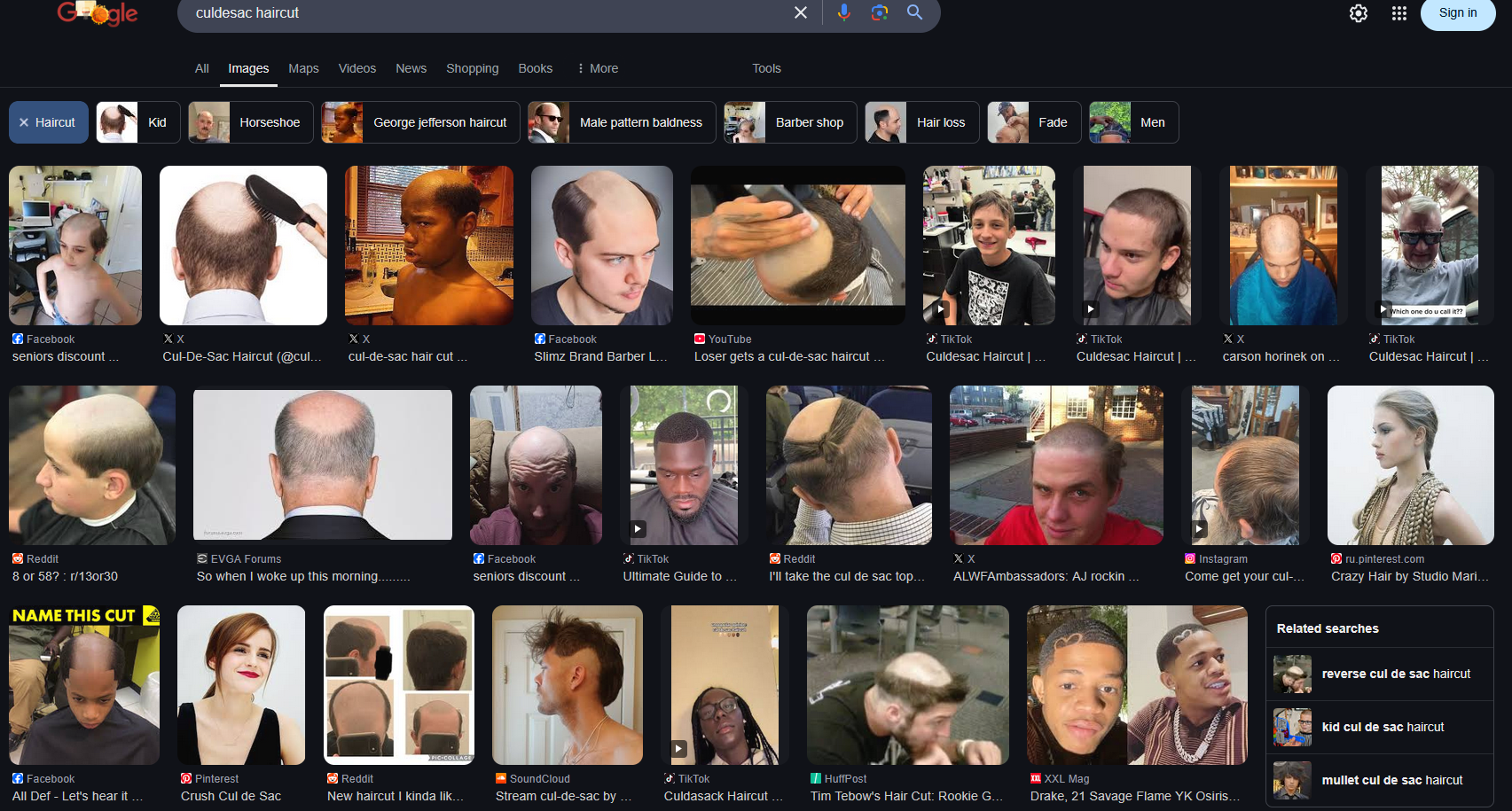Click the magnifying glass search button

(x=914, y=12)
